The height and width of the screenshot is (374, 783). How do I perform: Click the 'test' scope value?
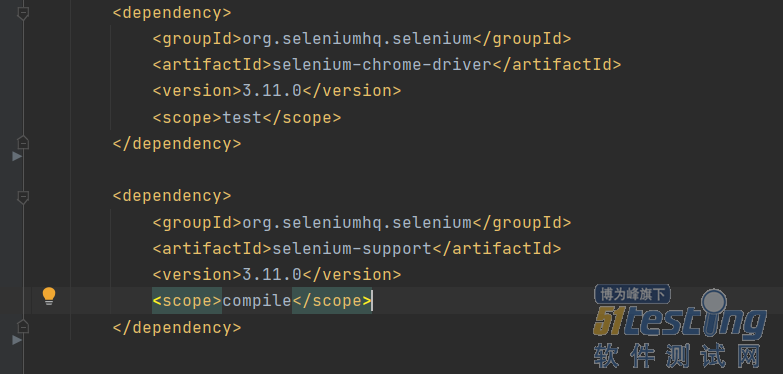242,118
